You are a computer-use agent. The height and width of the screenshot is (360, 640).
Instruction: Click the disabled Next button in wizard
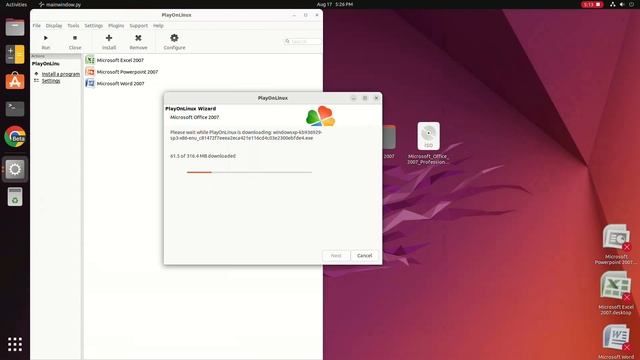(336, 256)
